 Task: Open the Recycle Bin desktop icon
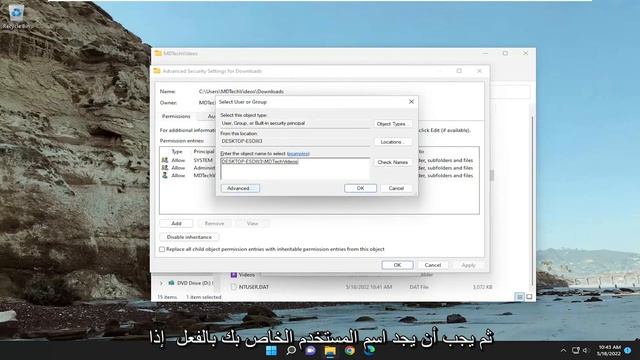[16, 16]
